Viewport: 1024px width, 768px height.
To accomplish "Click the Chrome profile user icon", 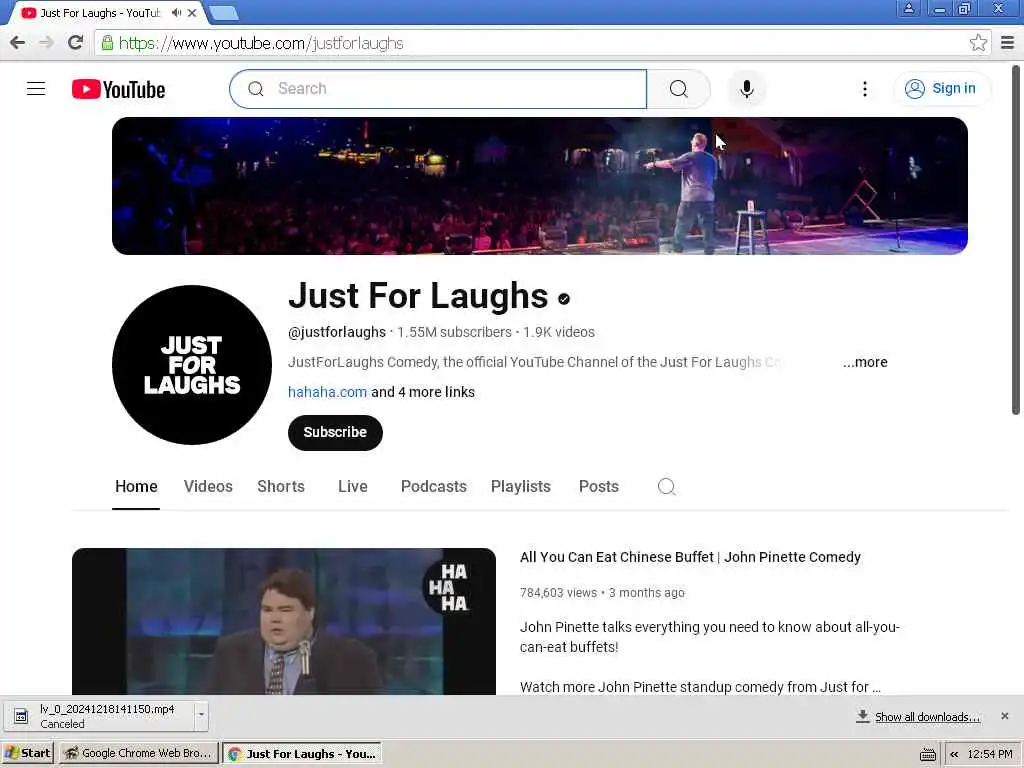I will (x=908, y=8).
